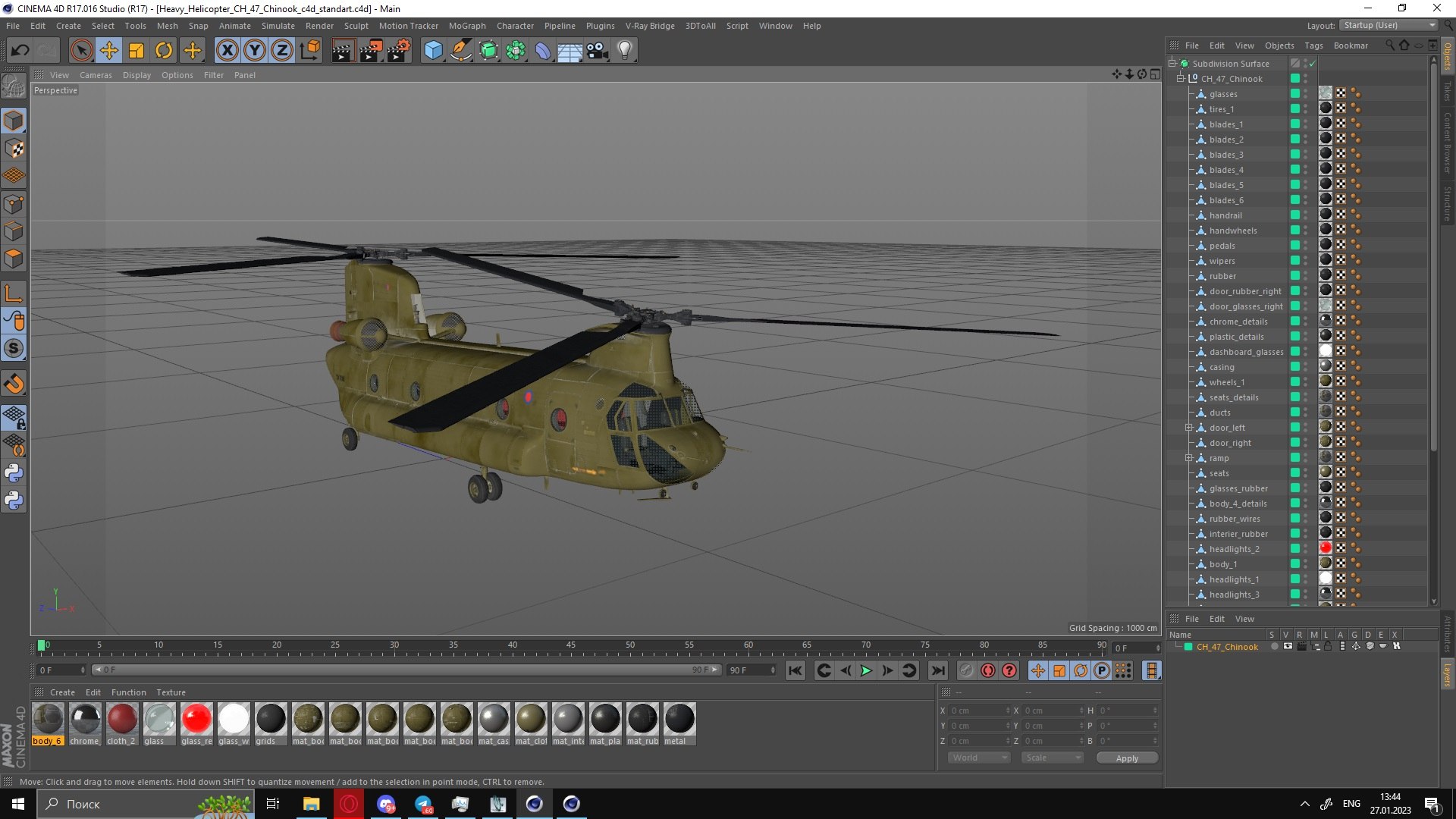Expand the ramp object

(x=1189, y=458)
